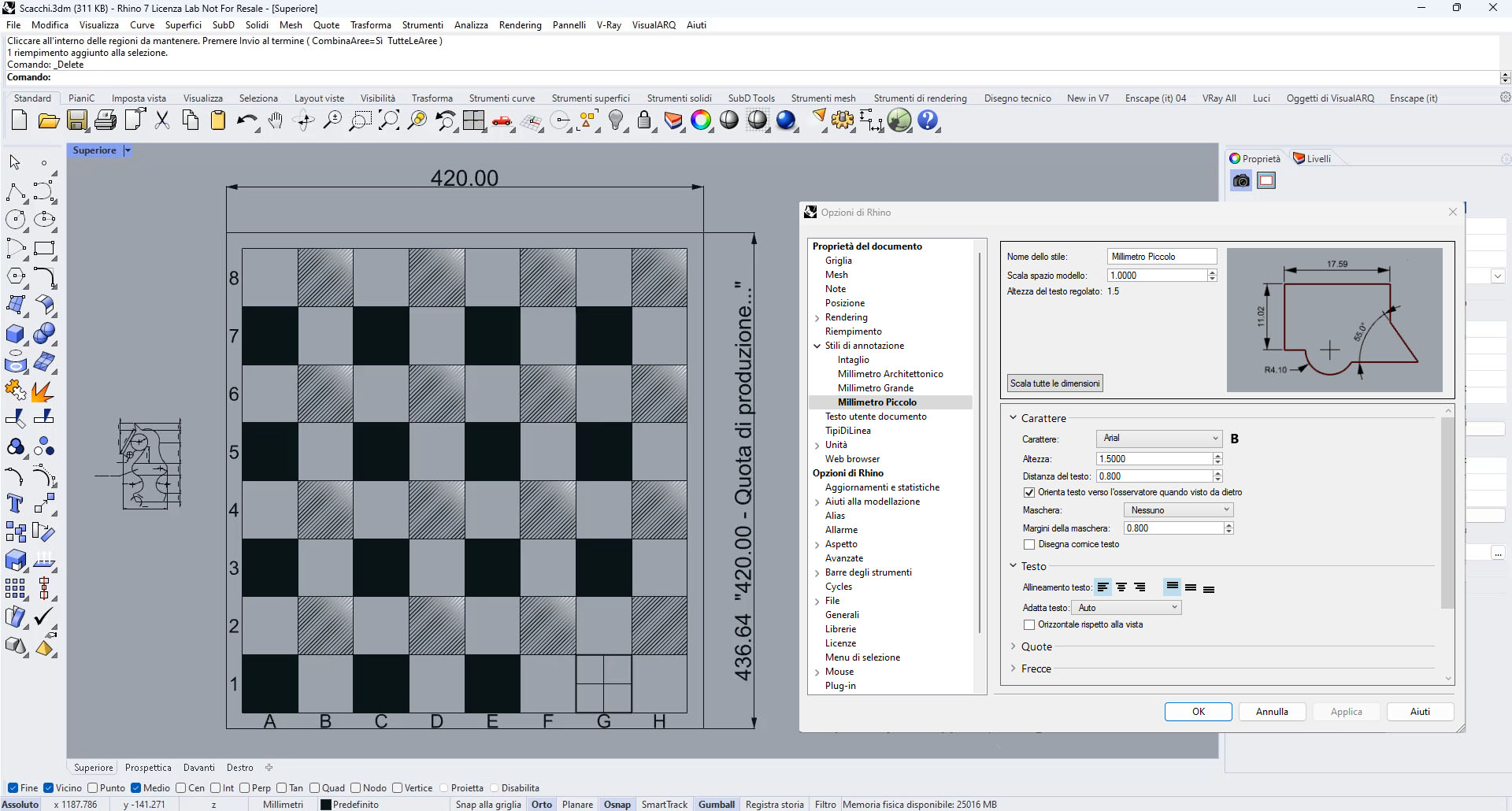
Task: Click the red car icon
Action: (502, 120)
